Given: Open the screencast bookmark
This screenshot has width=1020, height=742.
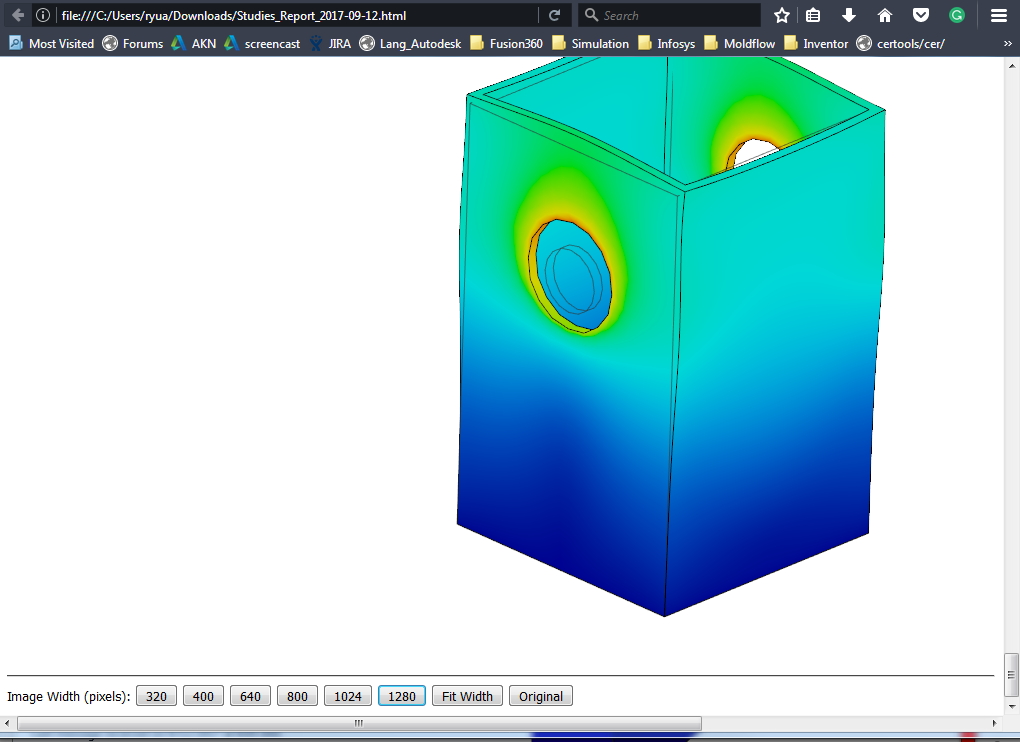Looking at the screenshot, I should pyautogui.click(x=262, y=44).
